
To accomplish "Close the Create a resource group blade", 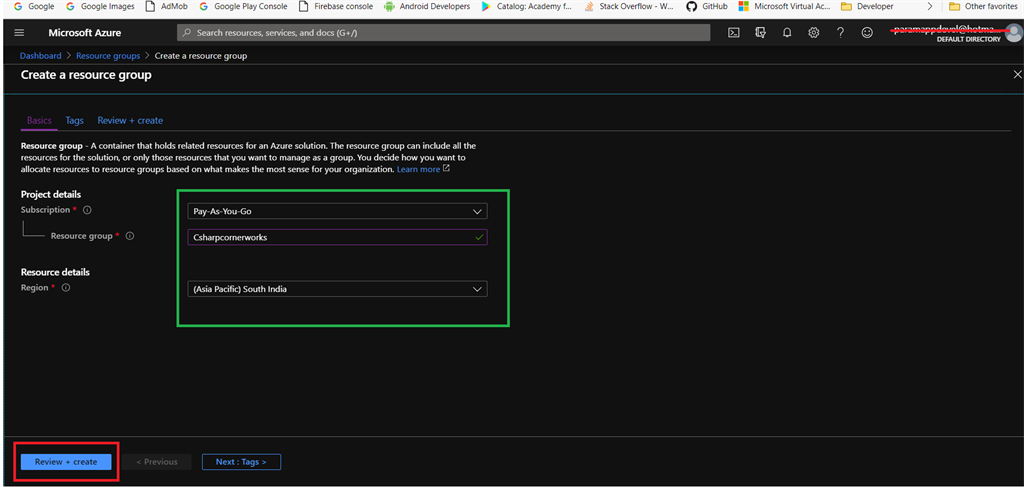I will point(1016,75).
